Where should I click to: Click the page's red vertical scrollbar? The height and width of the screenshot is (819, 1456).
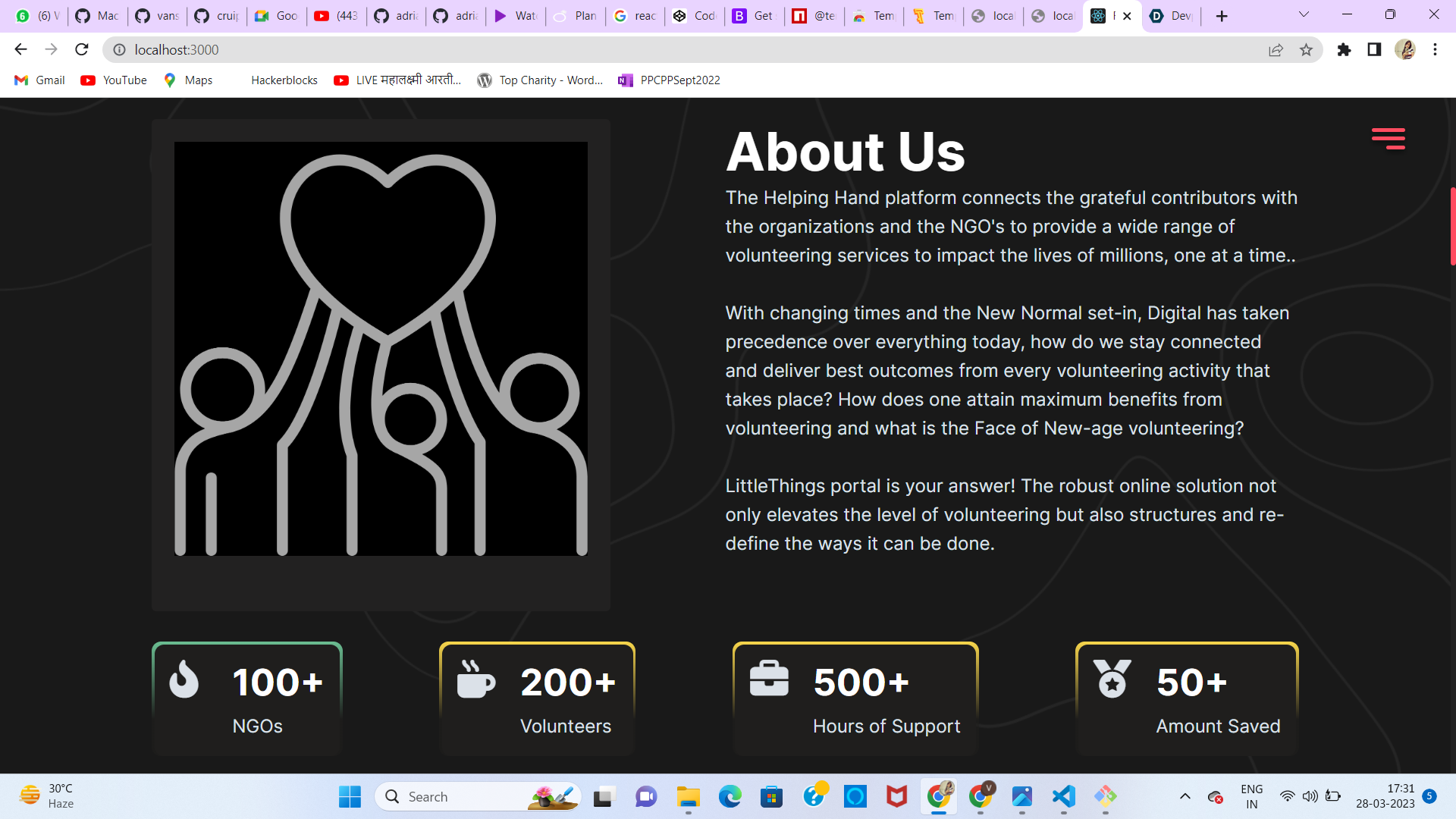[x=1452, y=226]
